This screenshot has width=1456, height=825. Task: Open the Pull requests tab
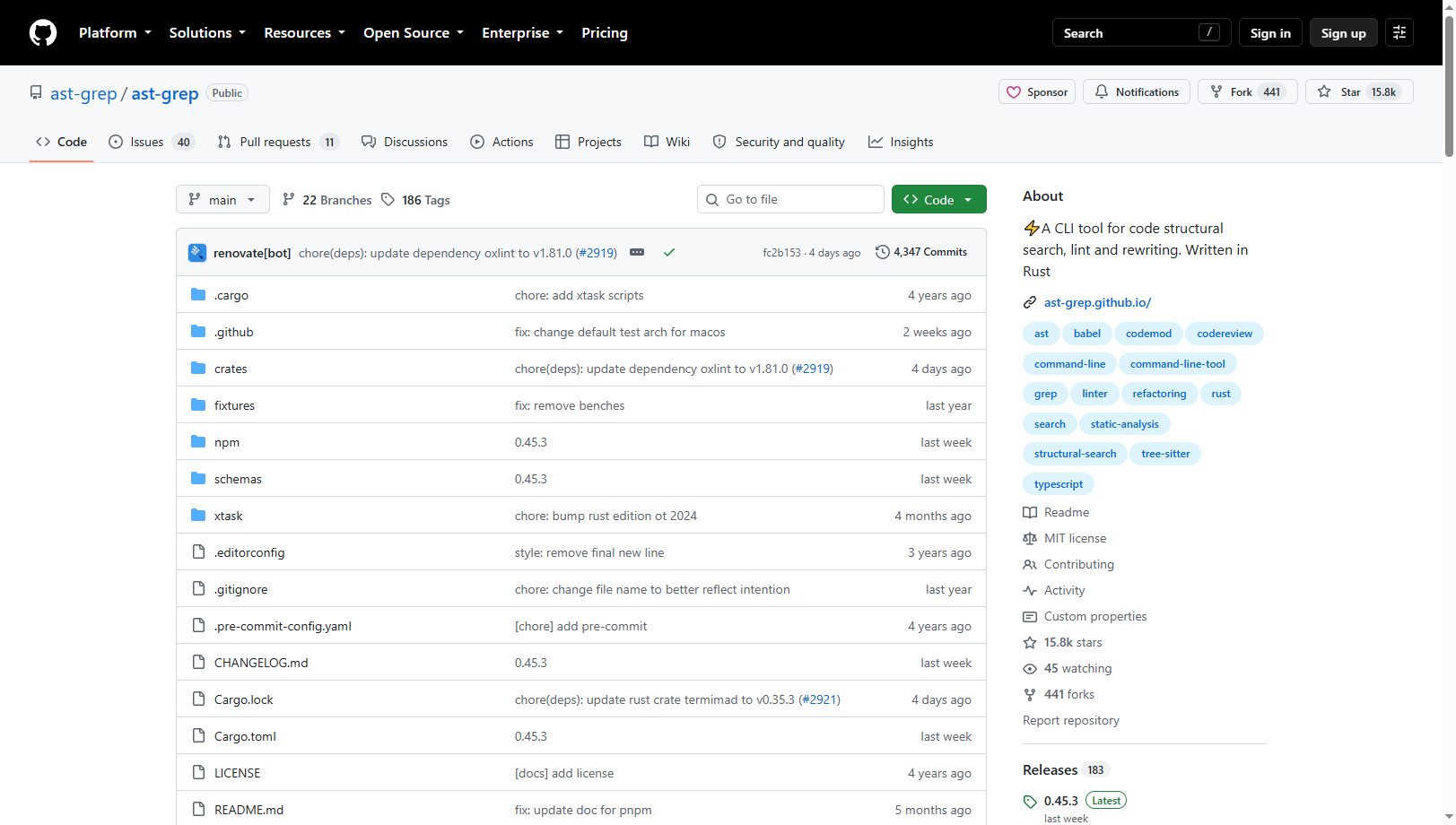point(278,143)
